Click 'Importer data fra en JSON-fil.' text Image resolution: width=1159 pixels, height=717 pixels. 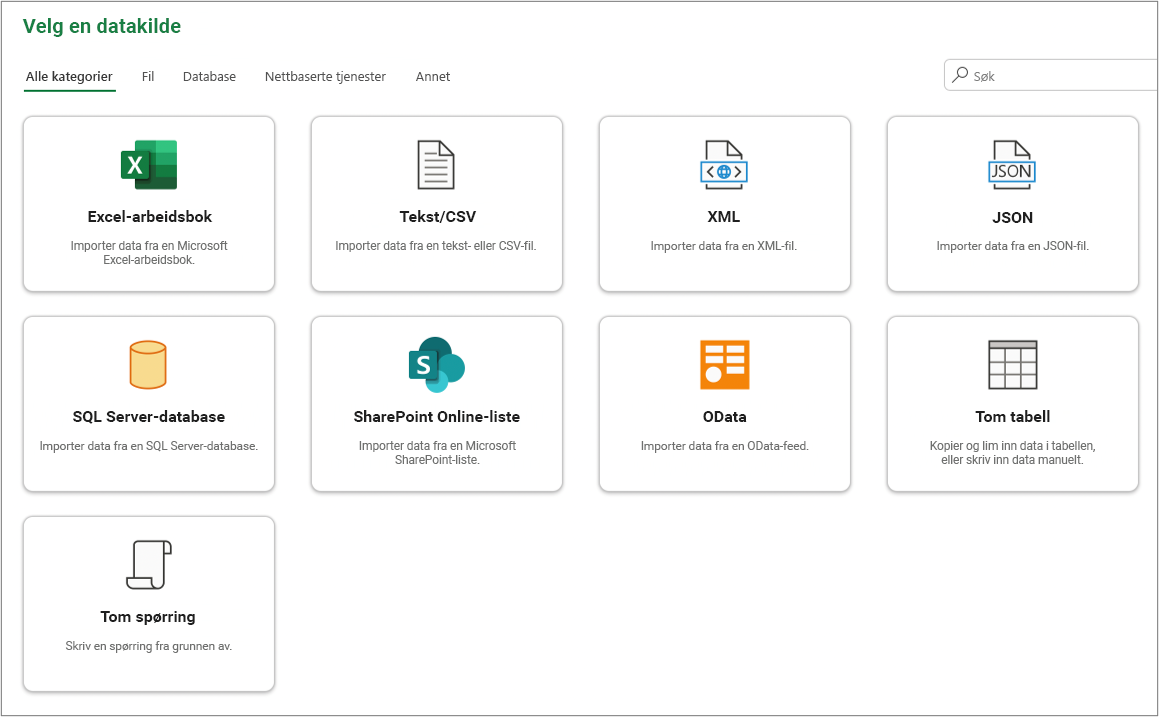[x=1013, y=246]
